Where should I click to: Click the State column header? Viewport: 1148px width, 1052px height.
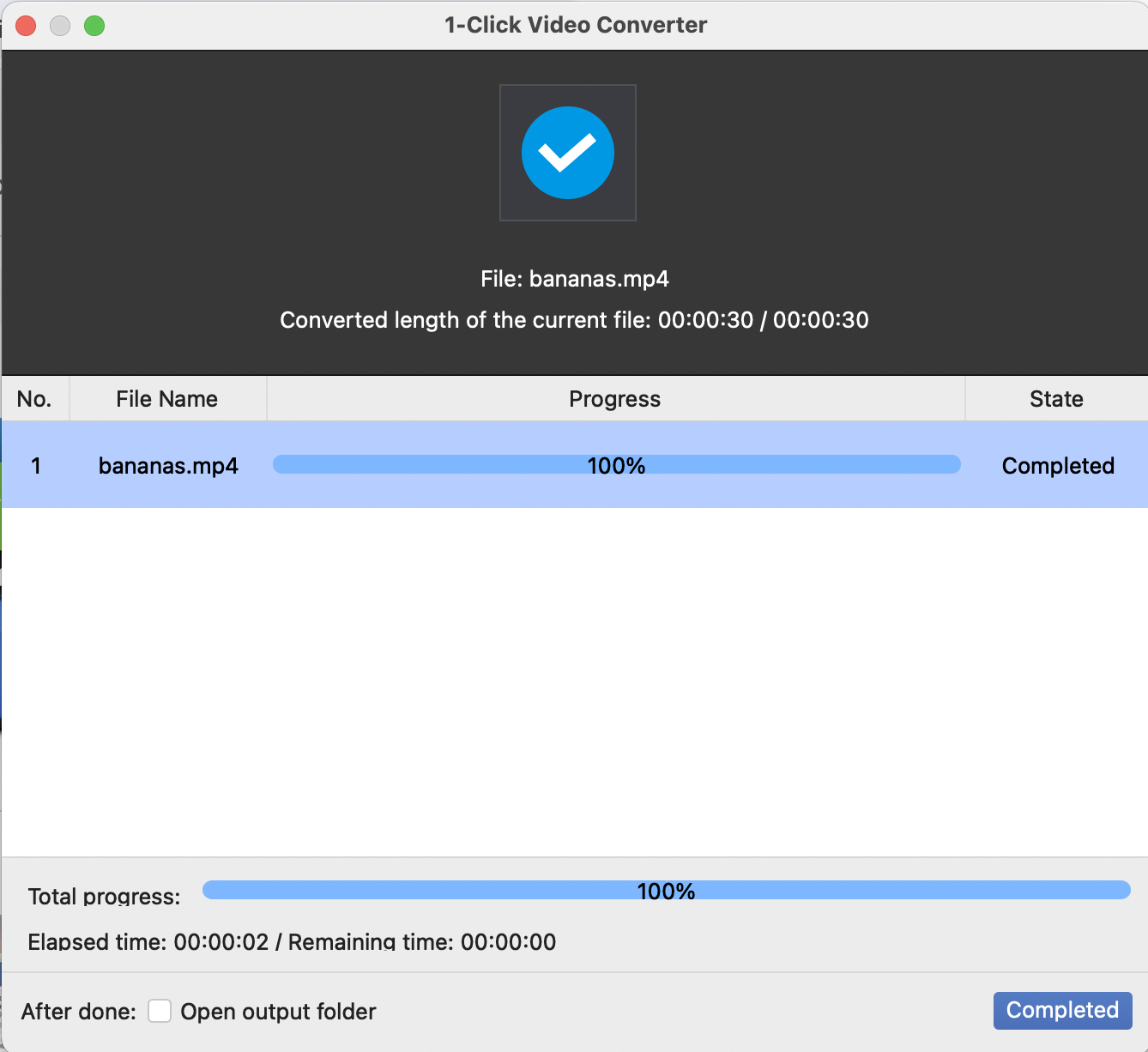pos(1056,399)
